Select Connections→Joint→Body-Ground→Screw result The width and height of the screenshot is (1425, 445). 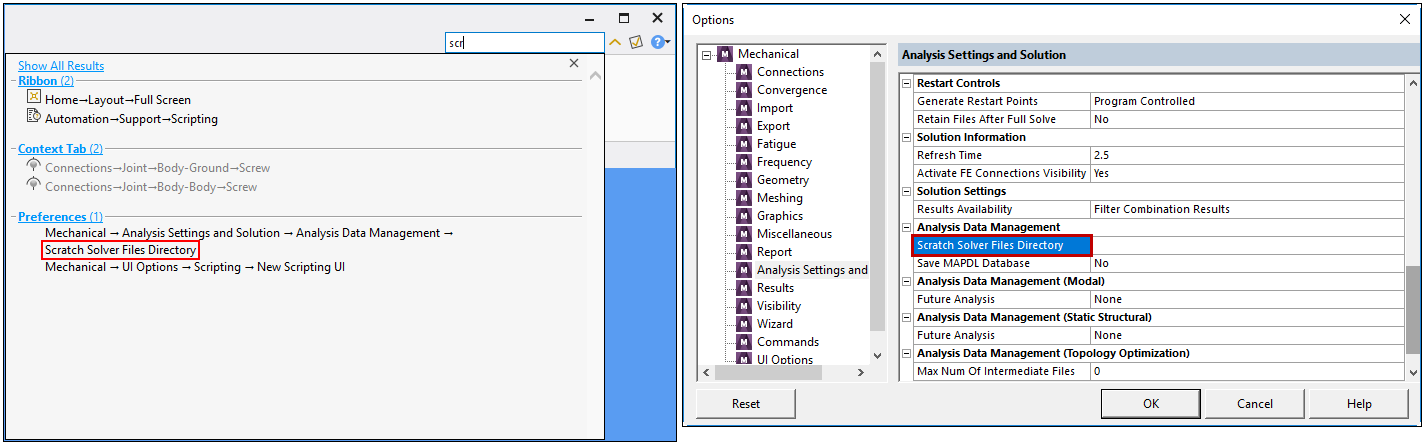pos(158,168)
